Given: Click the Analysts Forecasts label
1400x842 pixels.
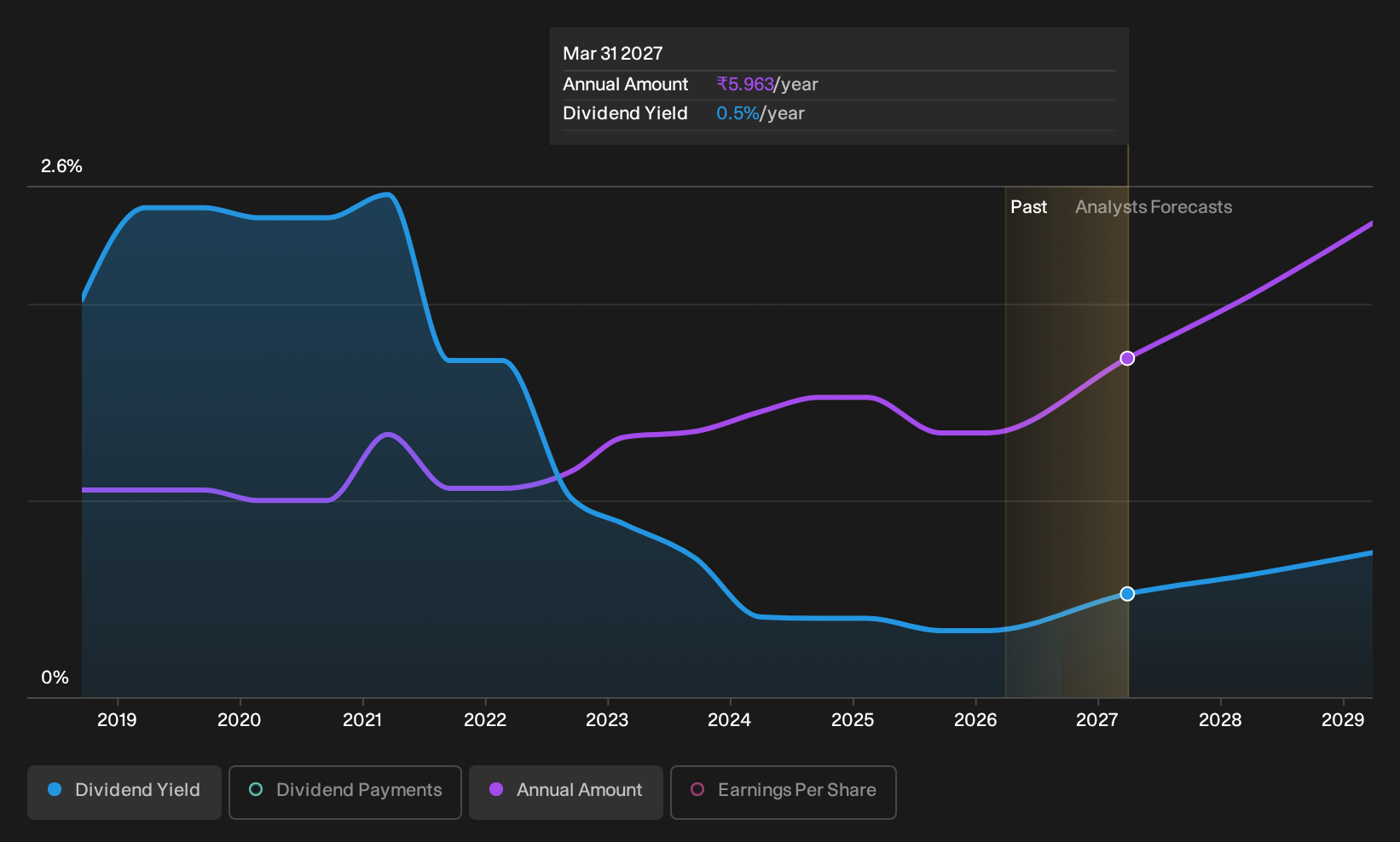Looking at the screenshot, I should tap(1154, 207).
